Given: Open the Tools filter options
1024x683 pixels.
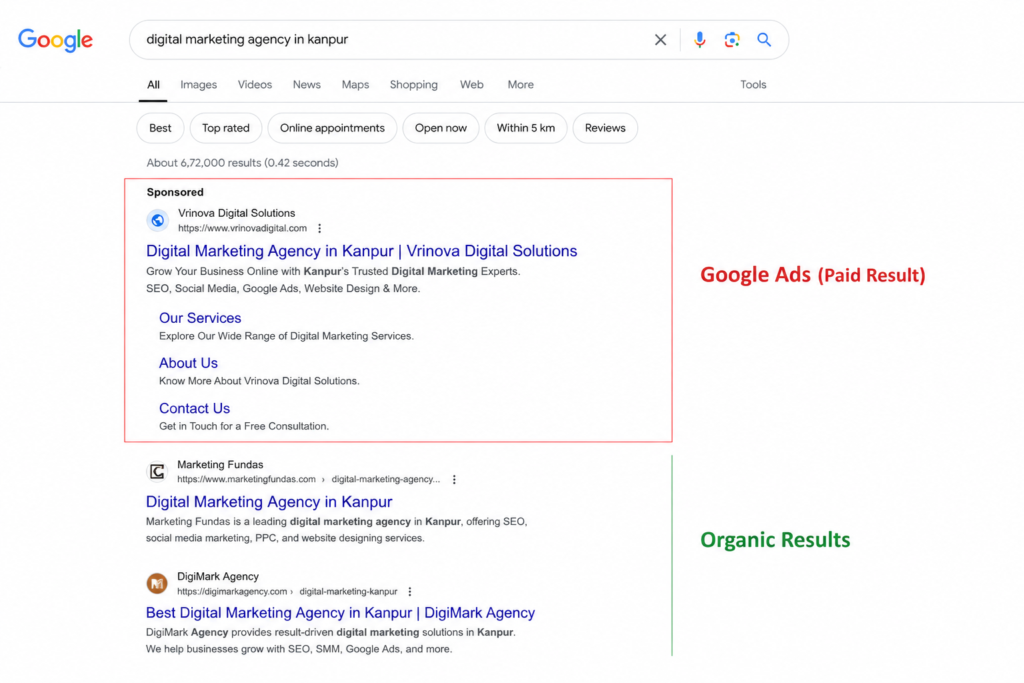Looking at the screenshot, I should coord(753,85).
